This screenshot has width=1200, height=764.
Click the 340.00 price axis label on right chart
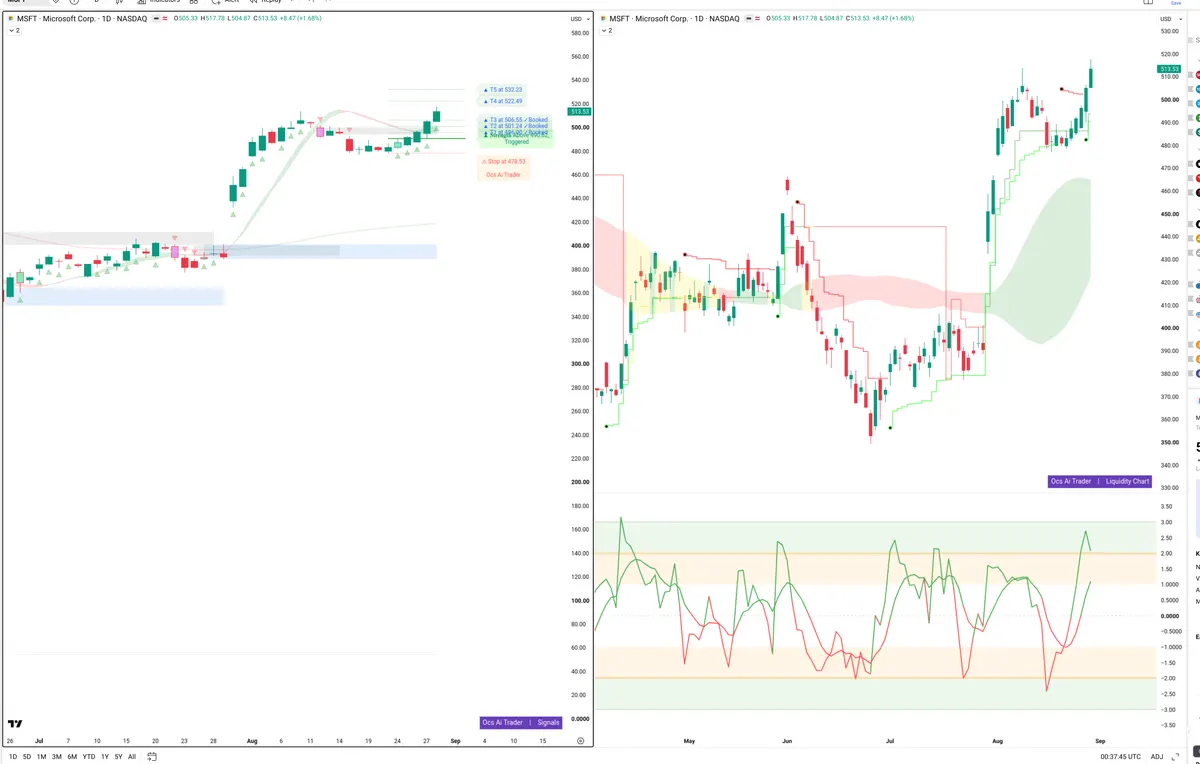pyautogui.click(x=1169, y=465)
